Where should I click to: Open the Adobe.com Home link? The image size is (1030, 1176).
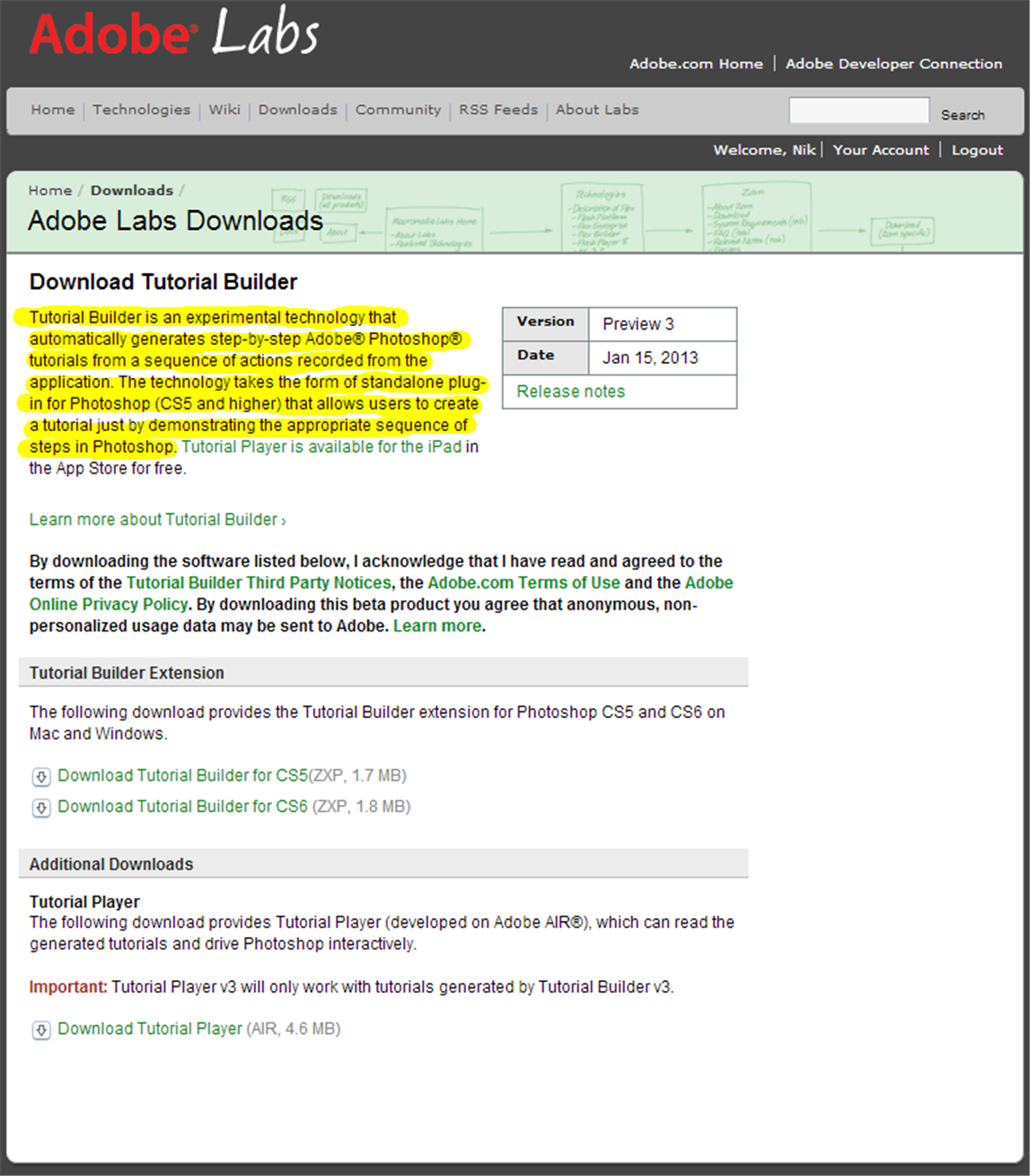[696, 64]
